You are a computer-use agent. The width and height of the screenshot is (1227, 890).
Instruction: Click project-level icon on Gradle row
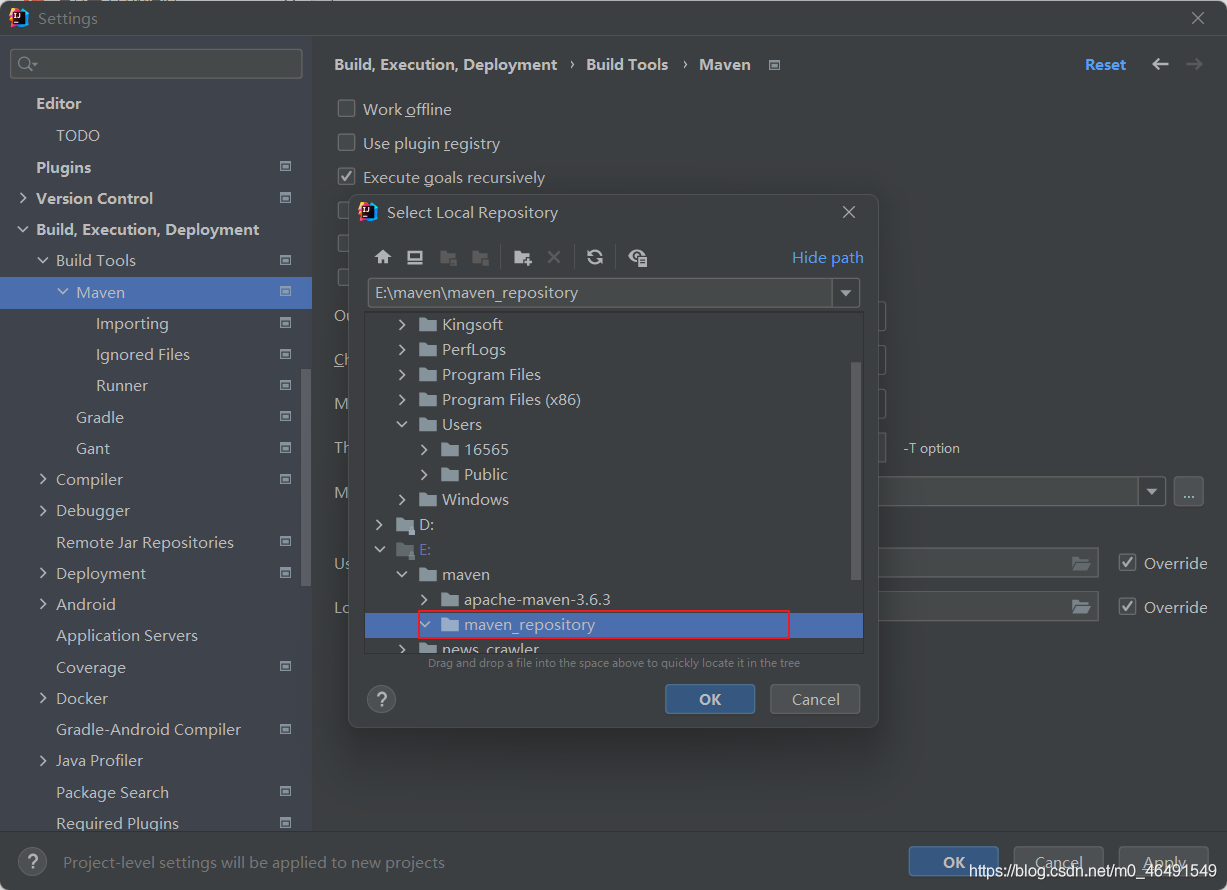pyautogui.click(x=285, y=417)
